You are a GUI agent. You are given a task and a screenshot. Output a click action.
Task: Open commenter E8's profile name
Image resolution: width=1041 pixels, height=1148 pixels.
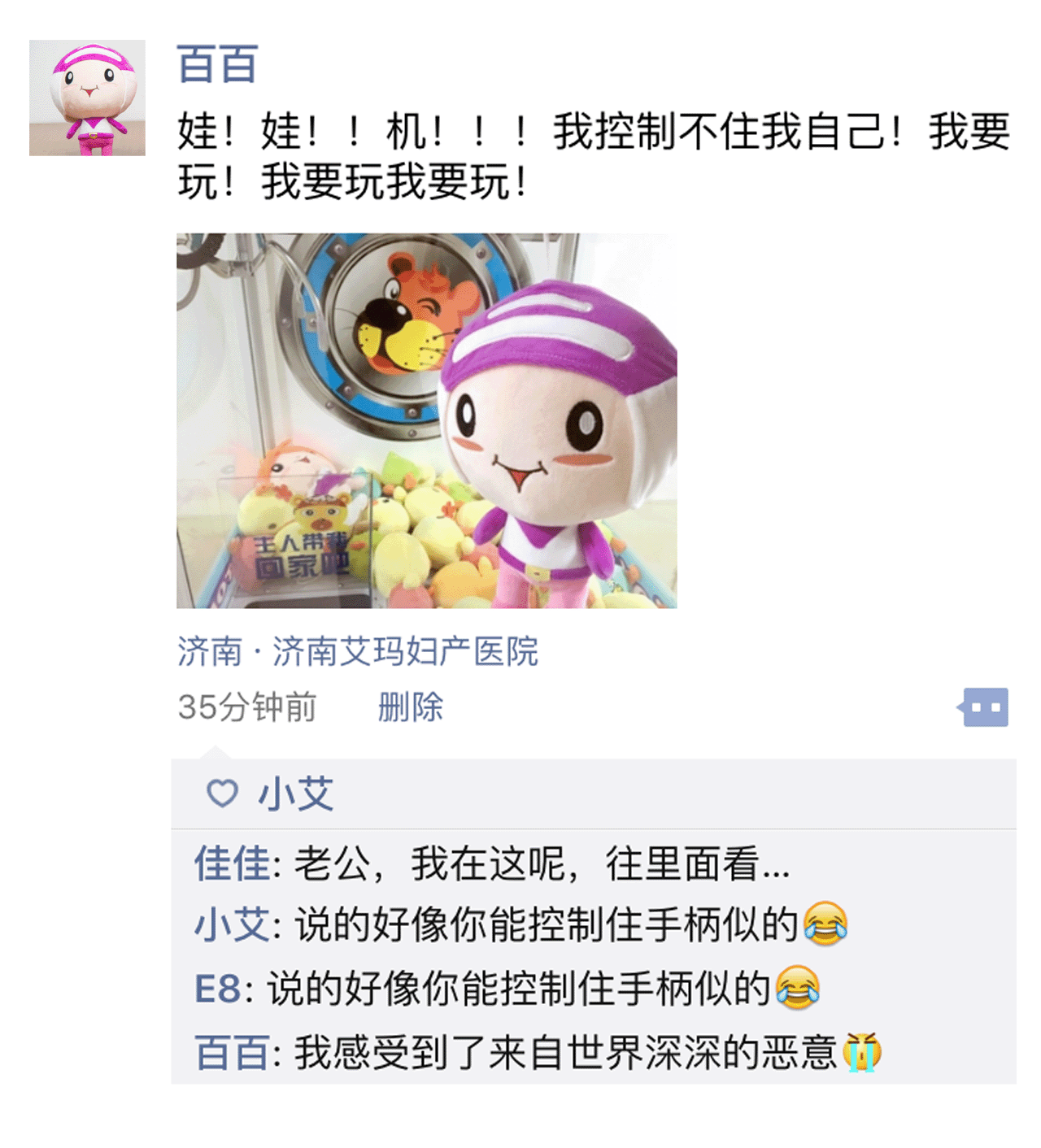218,989
